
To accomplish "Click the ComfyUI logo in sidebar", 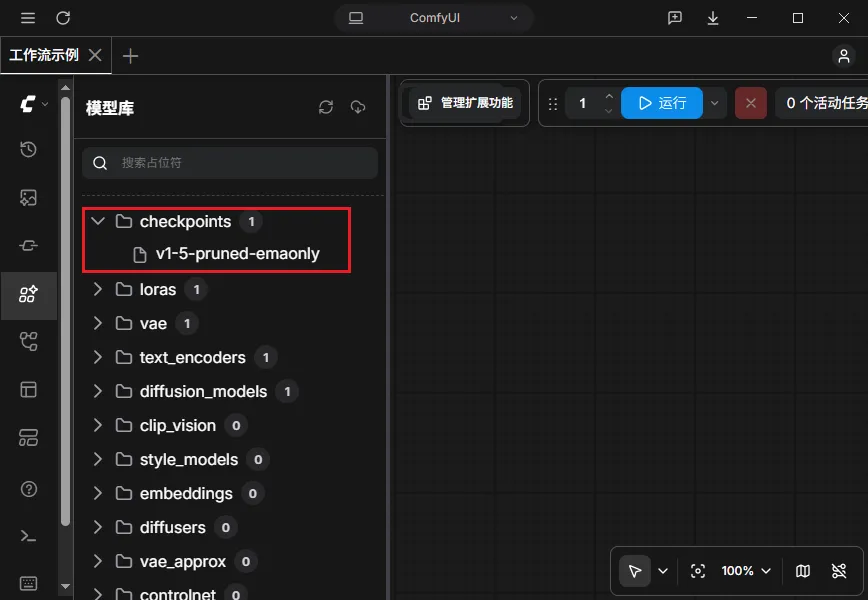I will coord(28,104).
